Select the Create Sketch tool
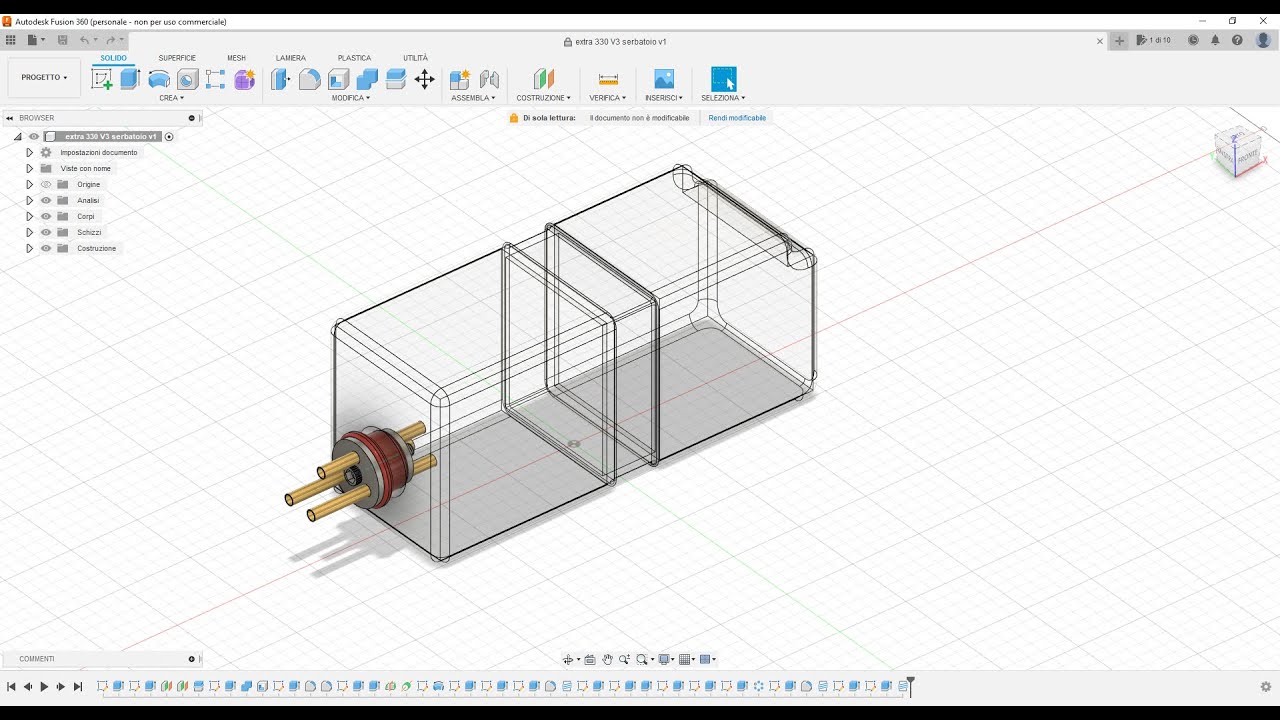This screenshot has height=720, width=1280. click(102, 79)
